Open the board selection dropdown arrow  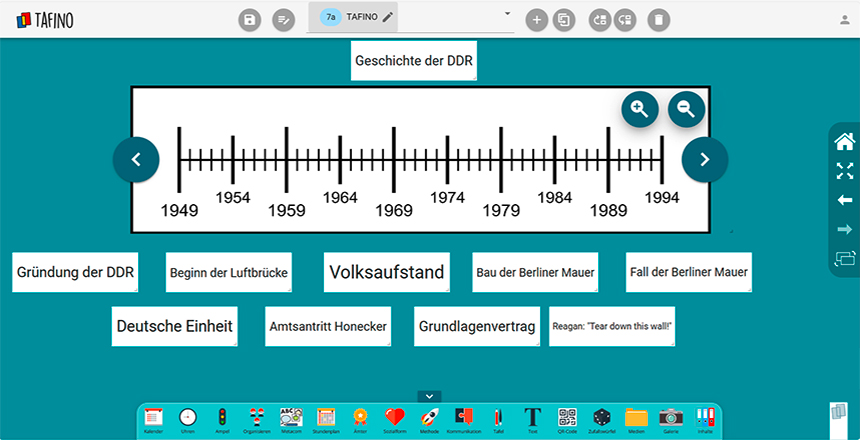pyautogui.click(x=507, y=14)
